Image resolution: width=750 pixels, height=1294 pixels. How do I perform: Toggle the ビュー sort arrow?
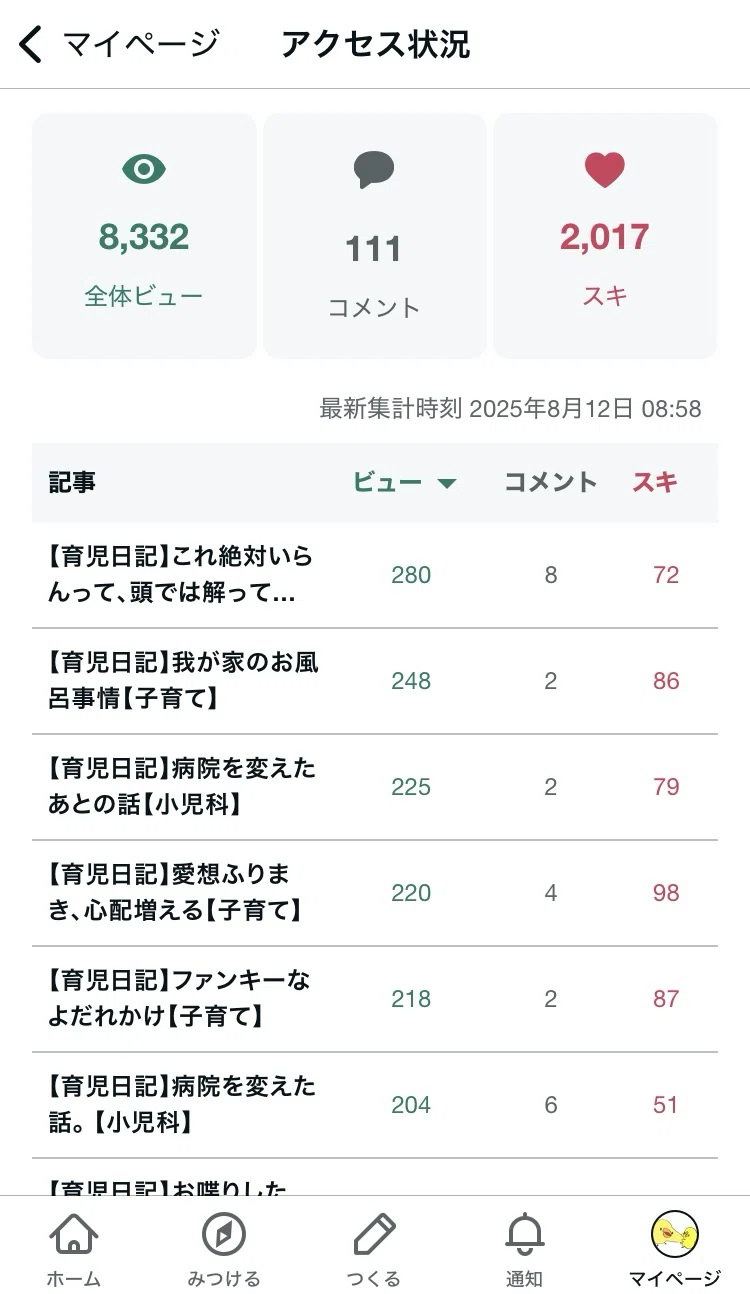(446, 484)
